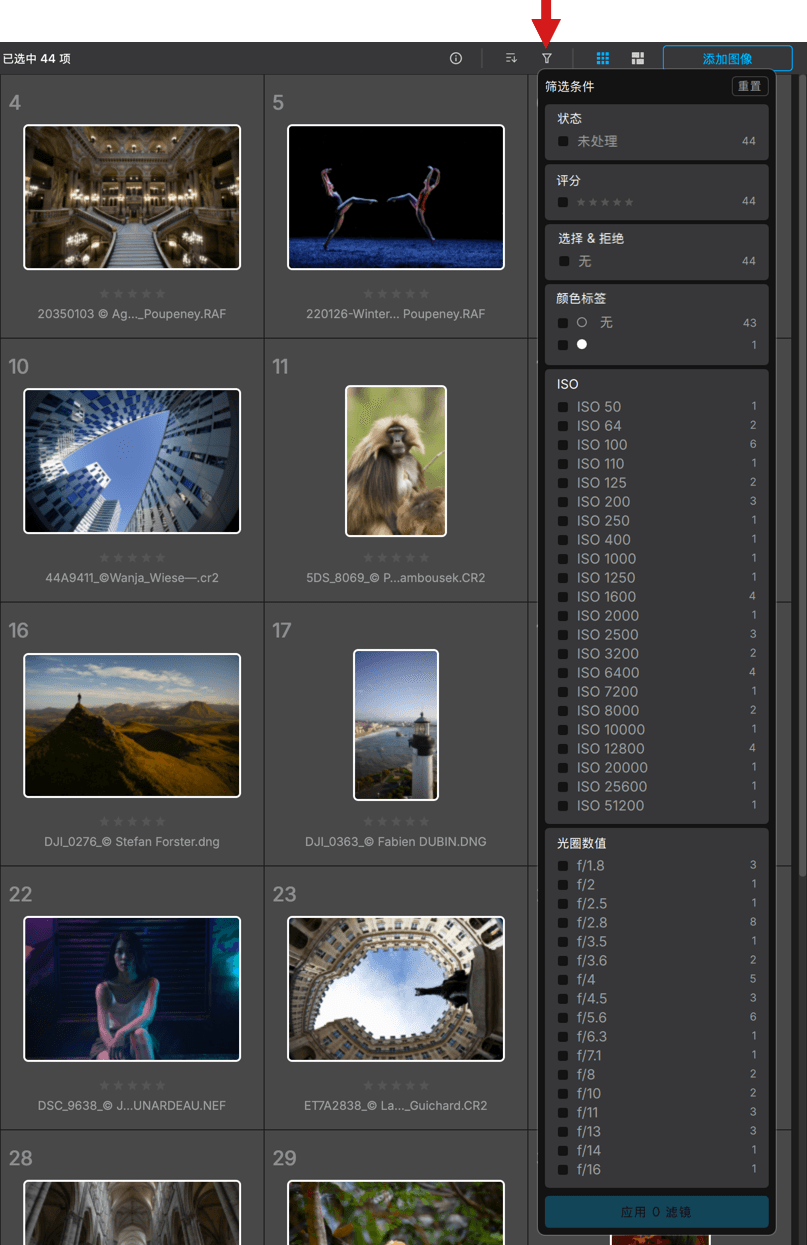The image size is (807, 1245).
Task: Select DSC_9638 portrait thumbnail
Action: pyautogui.click(x=132, y=989)
